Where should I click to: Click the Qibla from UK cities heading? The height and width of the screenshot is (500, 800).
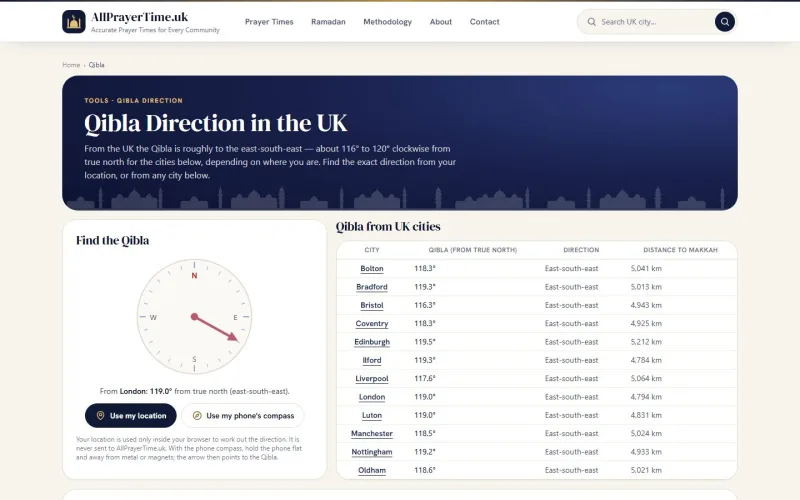point(388,227)
